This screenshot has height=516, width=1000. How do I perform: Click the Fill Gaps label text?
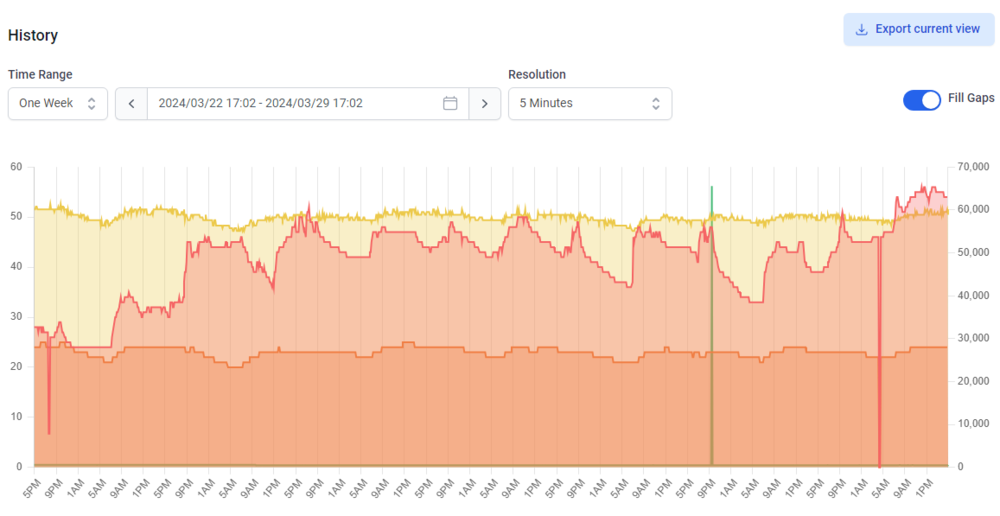click(971, 98)
